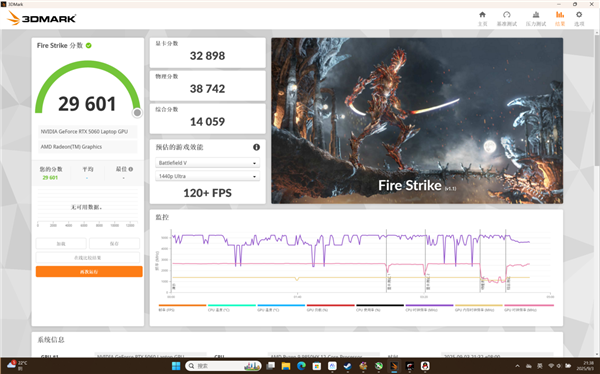Viewport: 600px width, 374px height.
Task: Click the score gauge end knob
Action: point(137,113)
